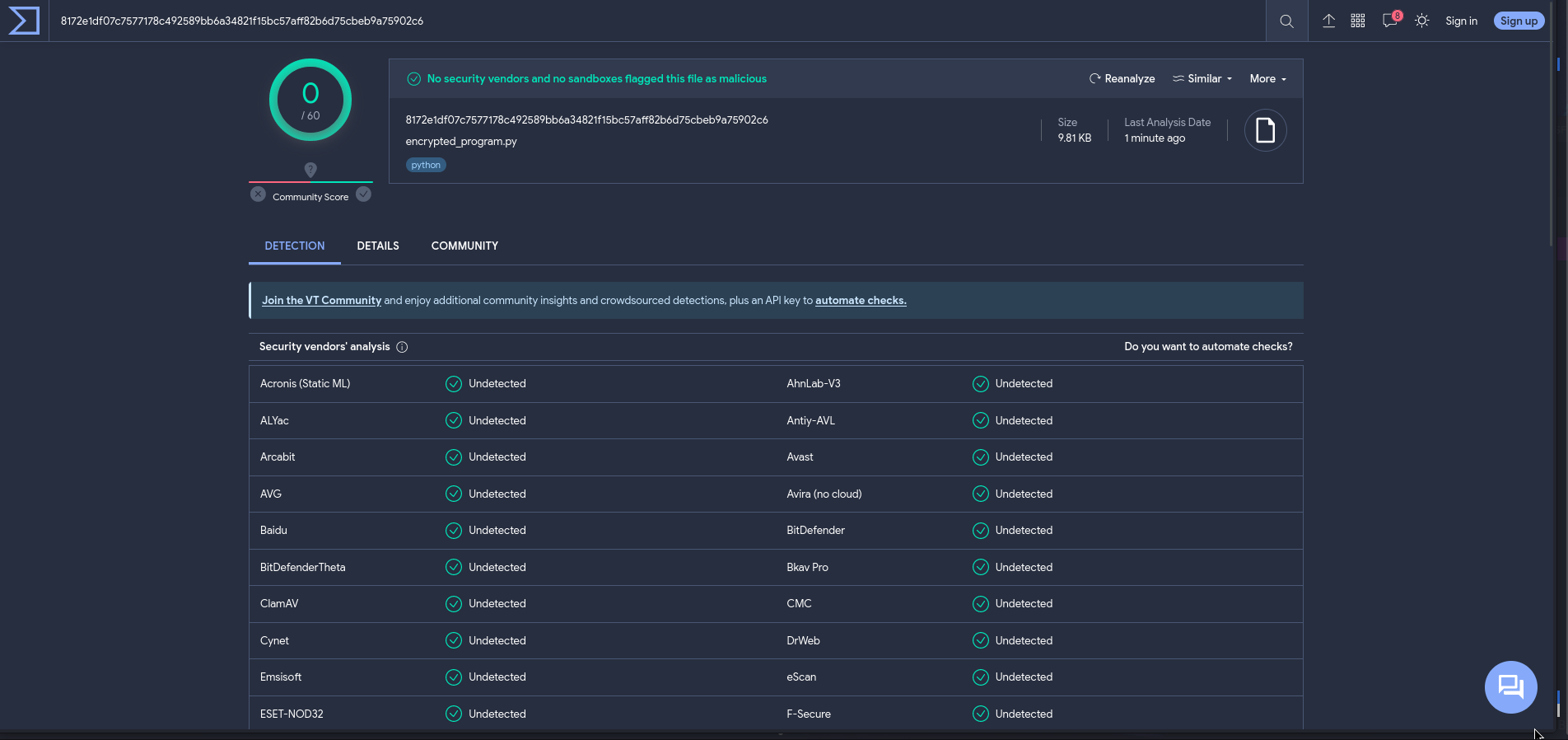This screenshot has height=740, width=1568.
Task: Switch to the DETAILS tab
Action: pyautogui.click(x=378, y=246)
